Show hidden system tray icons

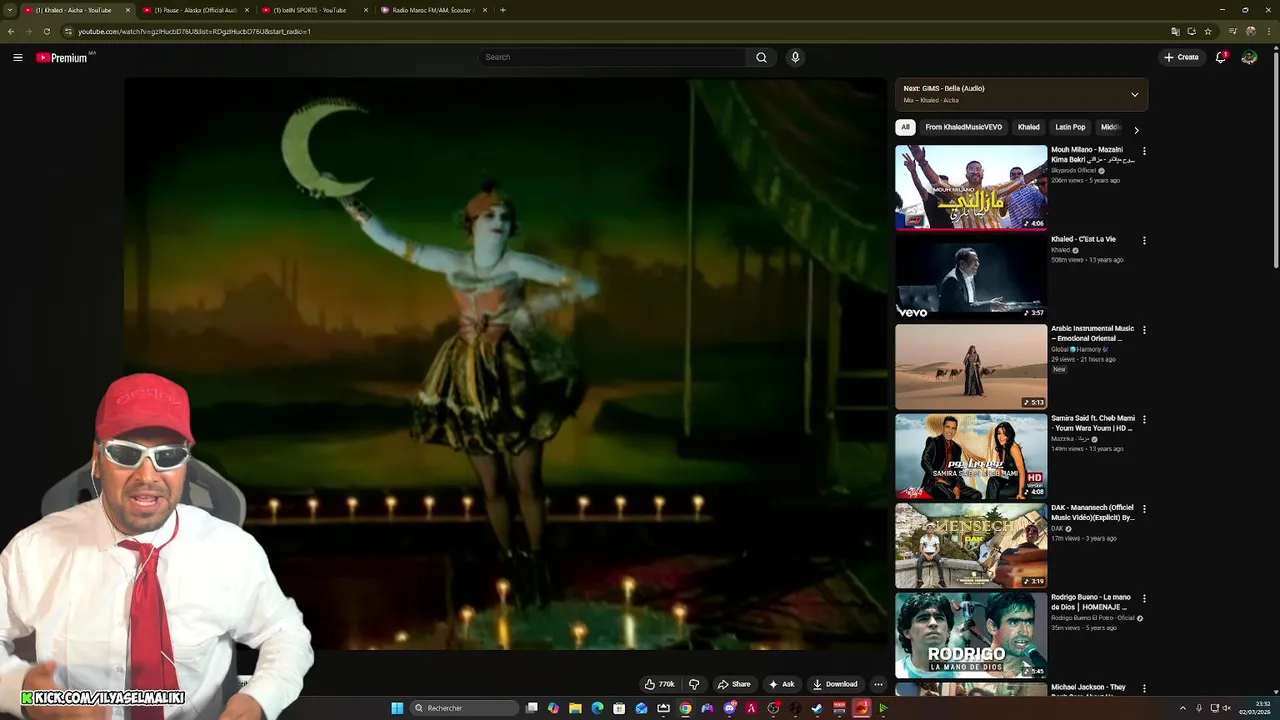click(1183, 708)
